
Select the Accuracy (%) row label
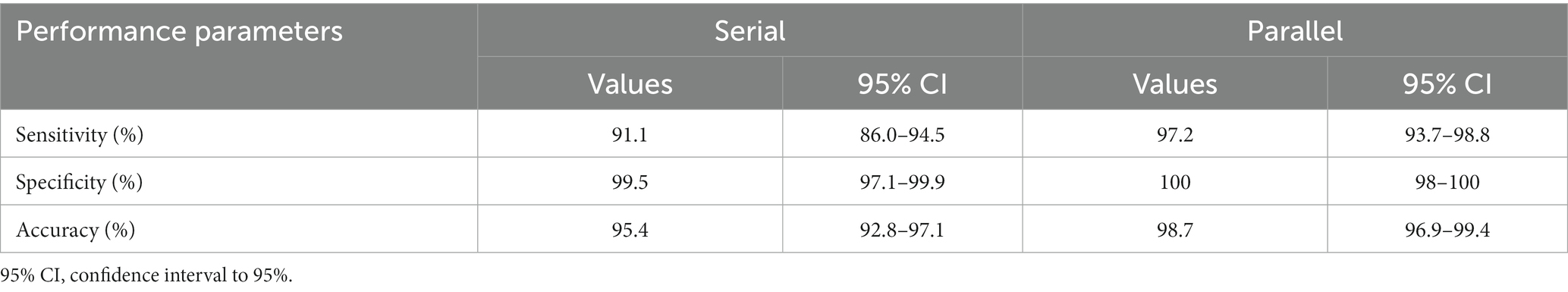(75, 229)
